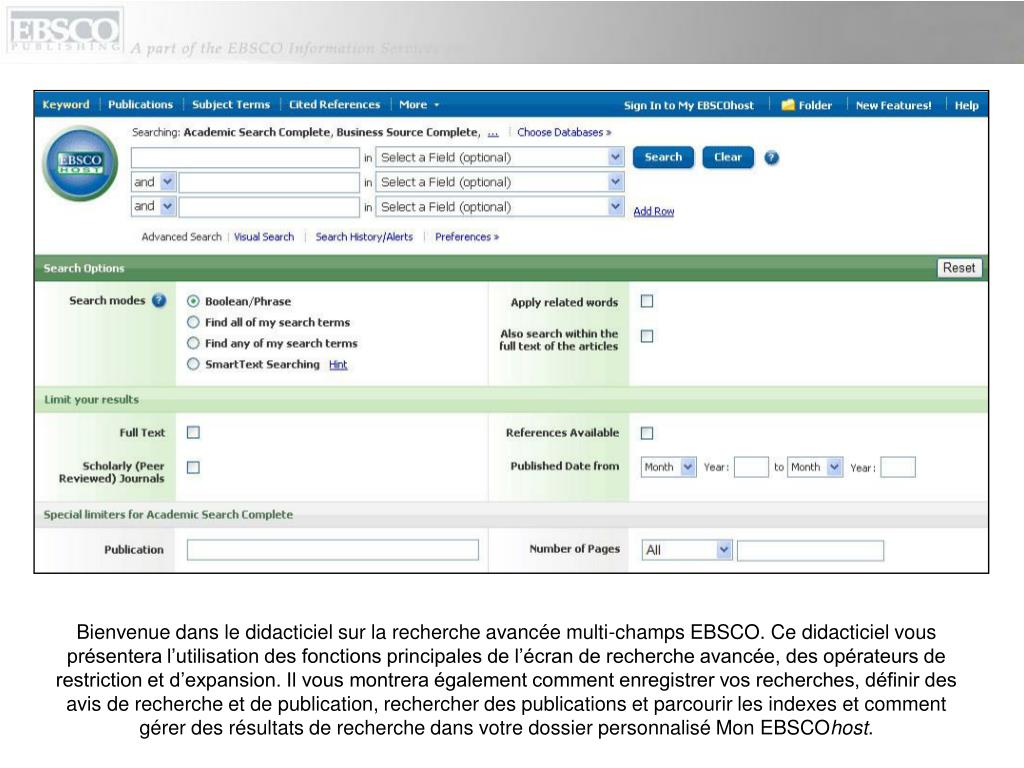The height and width of the screenshot is (768, 1024).
Task: Tick the Full Text limiter
Action: click(193, 432)
